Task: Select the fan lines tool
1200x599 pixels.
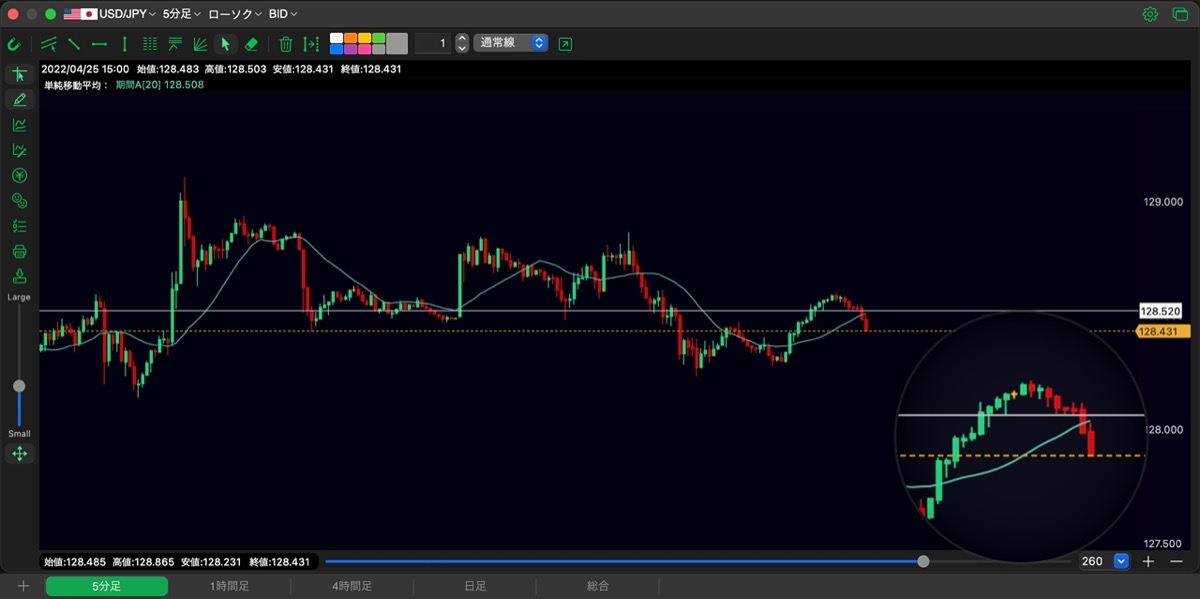Action: [200, 44]
